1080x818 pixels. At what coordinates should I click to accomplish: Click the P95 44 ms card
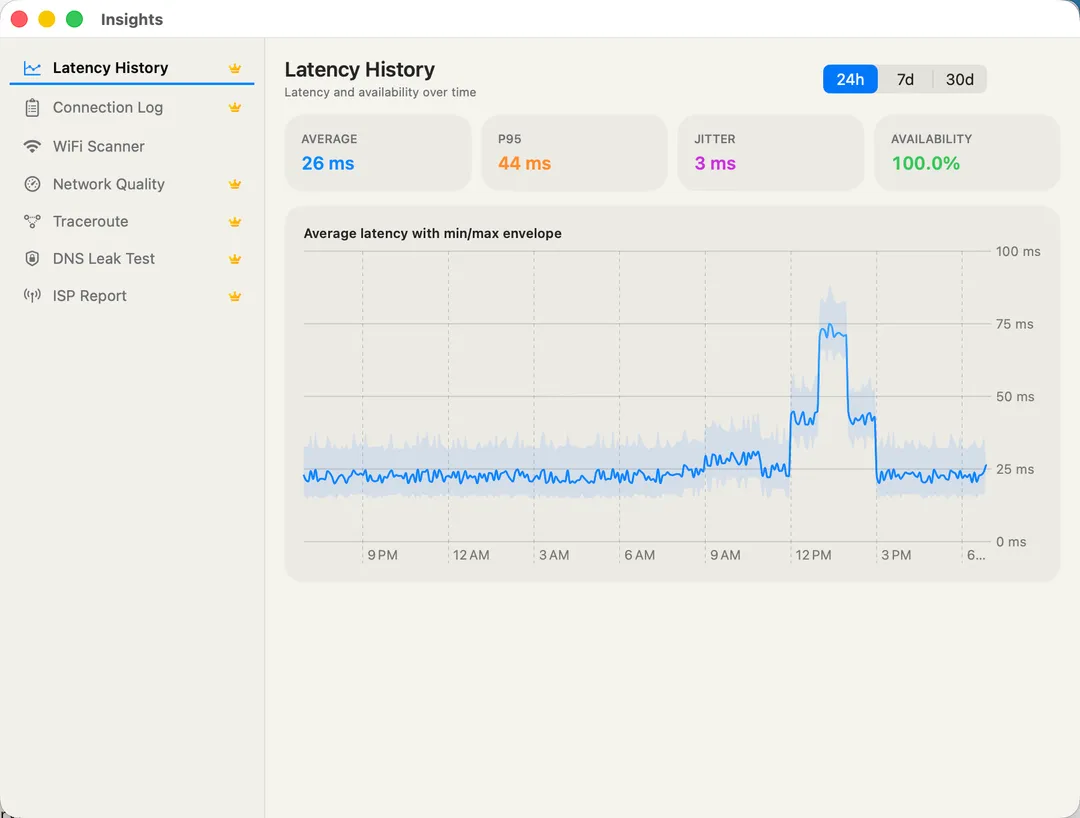[x=574, y=152]
